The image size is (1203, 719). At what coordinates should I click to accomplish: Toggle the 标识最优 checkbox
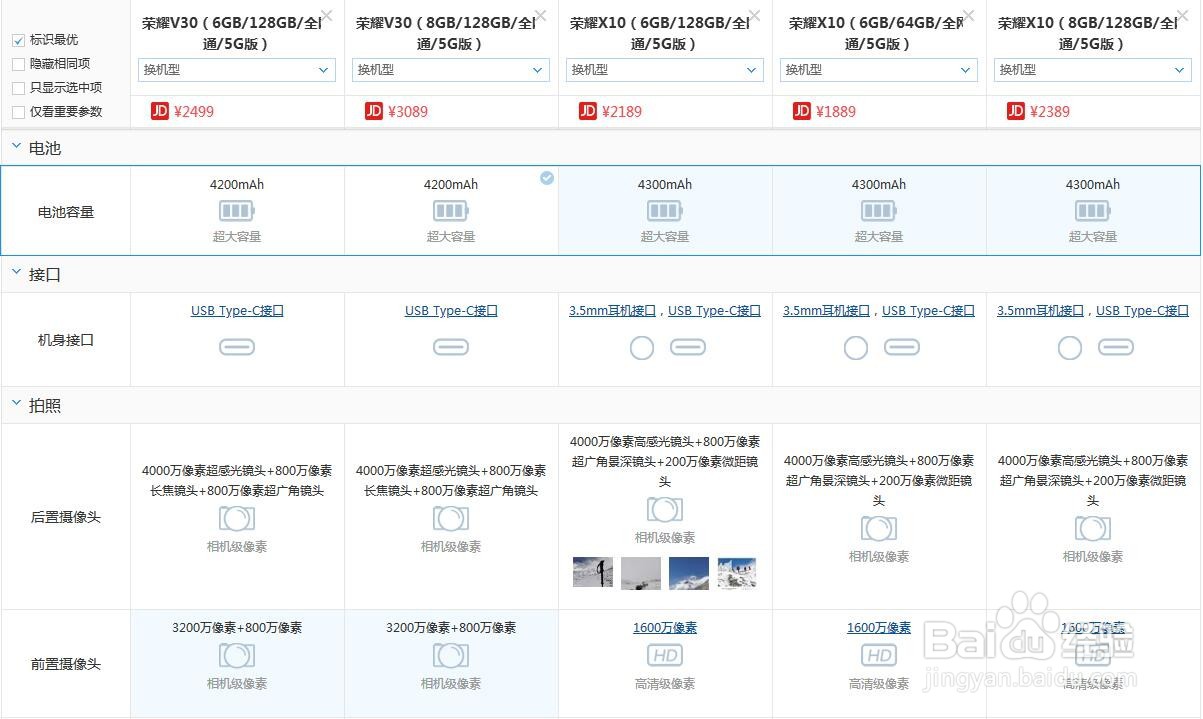tap(18, 40)
